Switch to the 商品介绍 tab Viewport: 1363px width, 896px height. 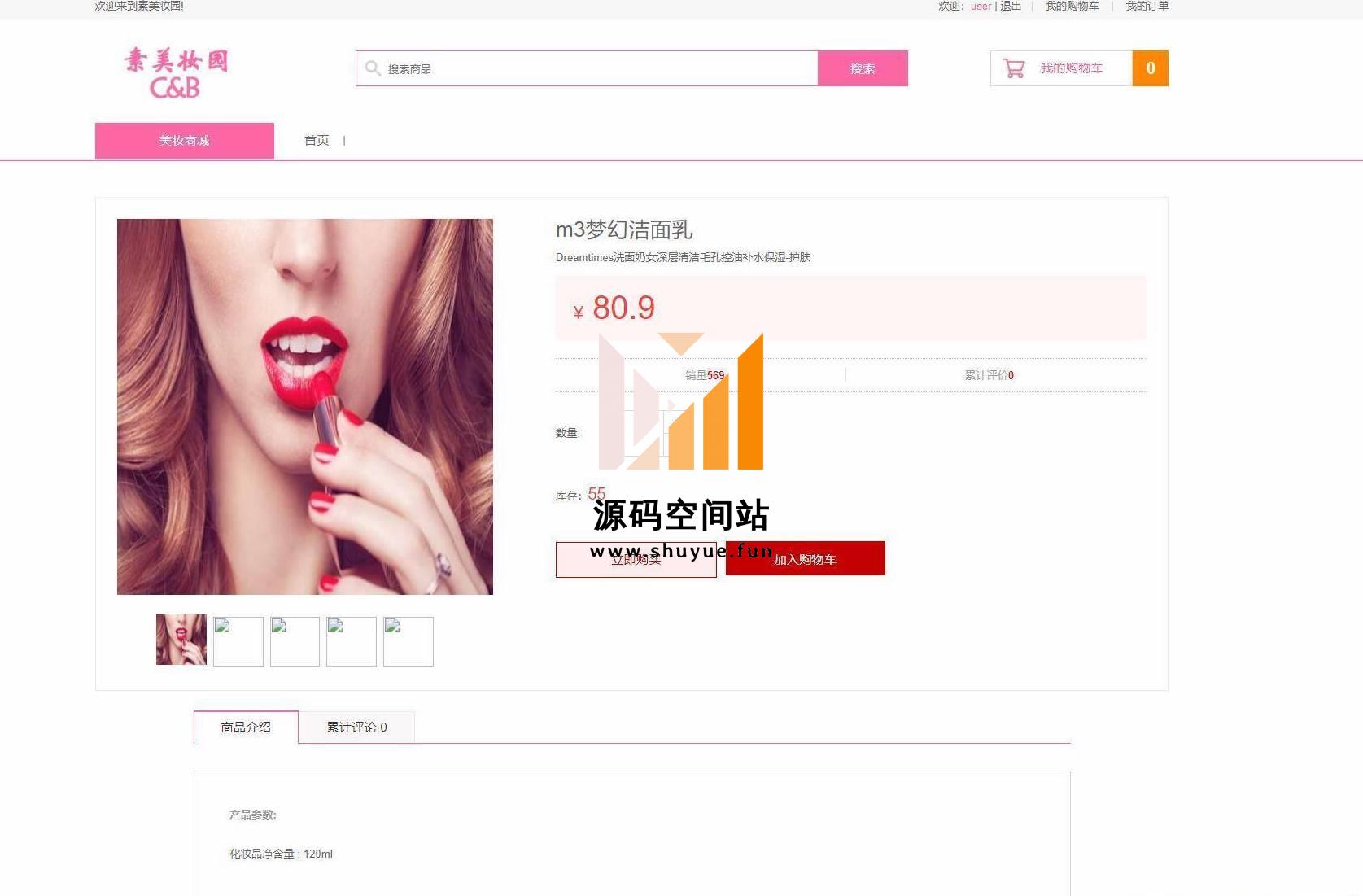[x=246, y=728]
